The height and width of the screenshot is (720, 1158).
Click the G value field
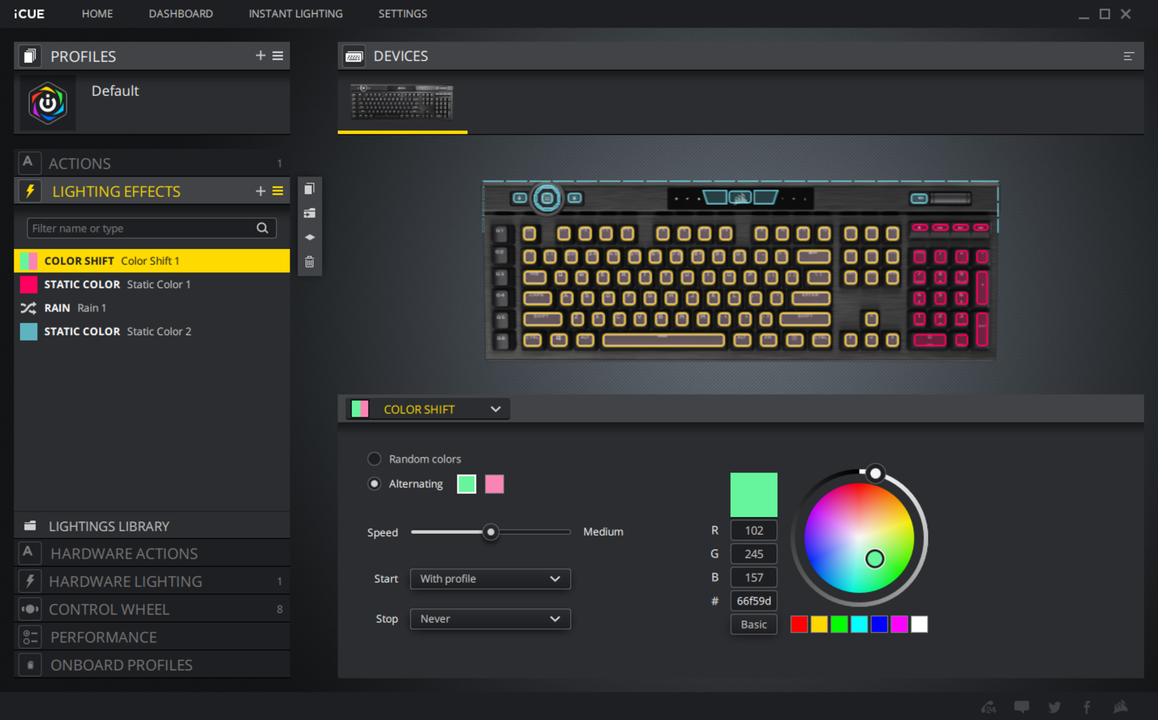[x=753, y=554]
